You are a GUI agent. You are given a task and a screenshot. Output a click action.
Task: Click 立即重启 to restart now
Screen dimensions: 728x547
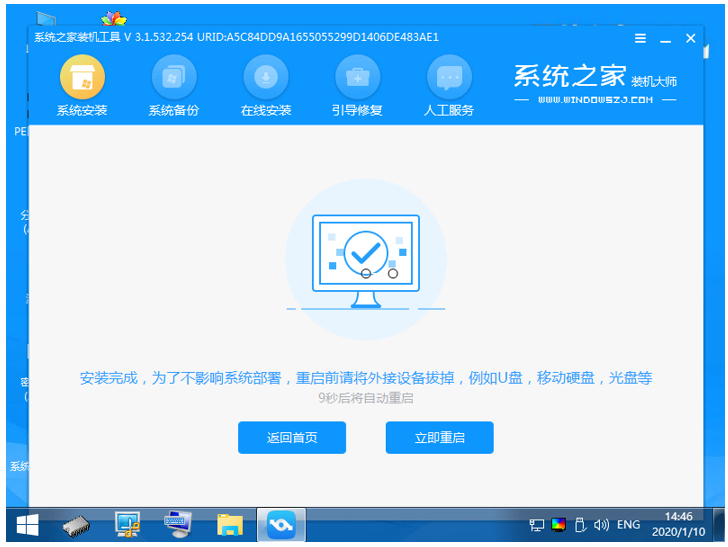click(439, 438)
